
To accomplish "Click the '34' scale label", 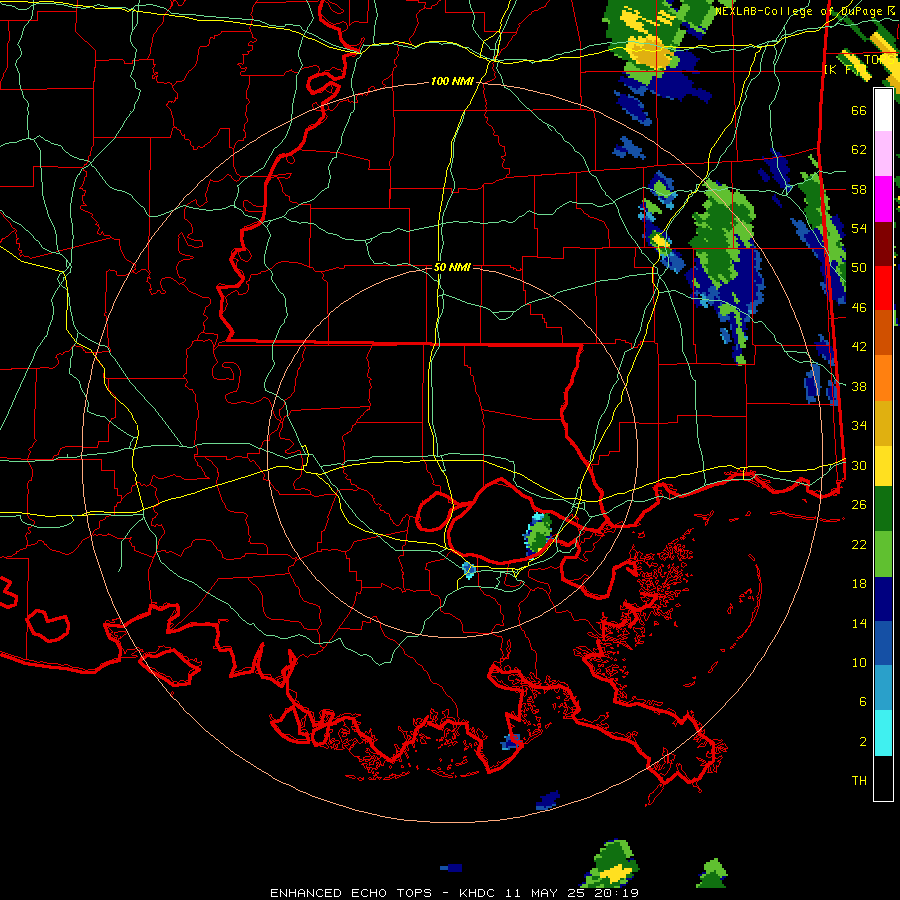I will point(859,426).
